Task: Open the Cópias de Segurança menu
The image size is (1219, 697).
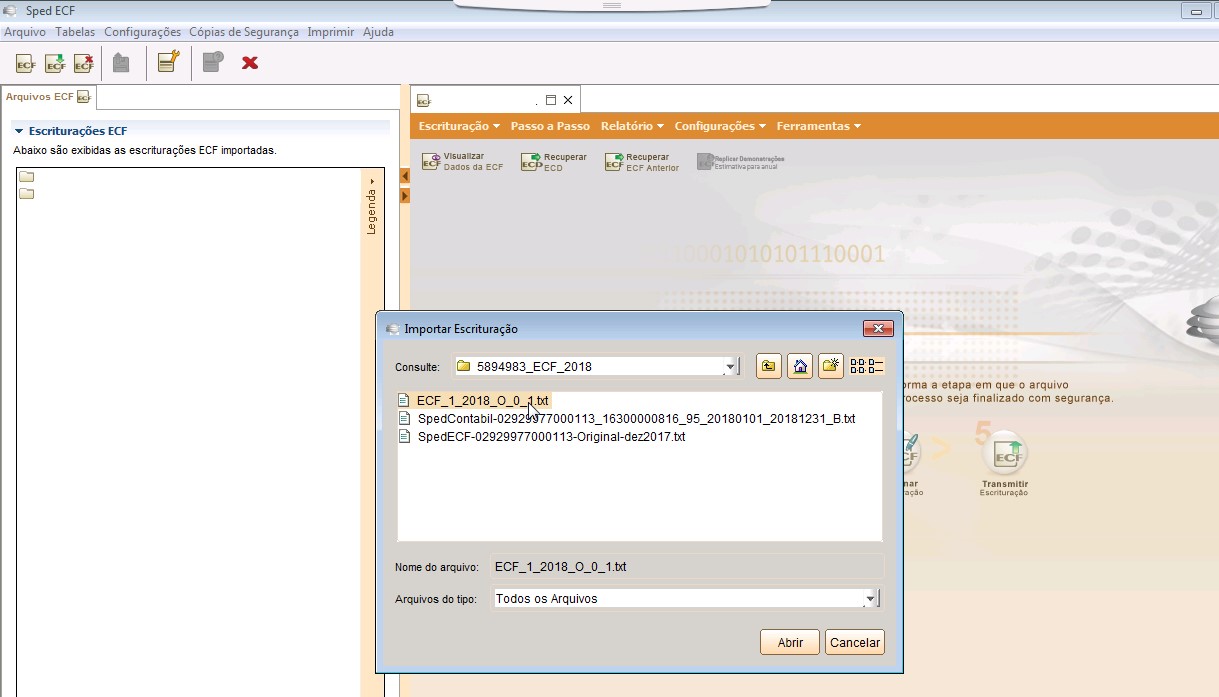Action: 244,32
